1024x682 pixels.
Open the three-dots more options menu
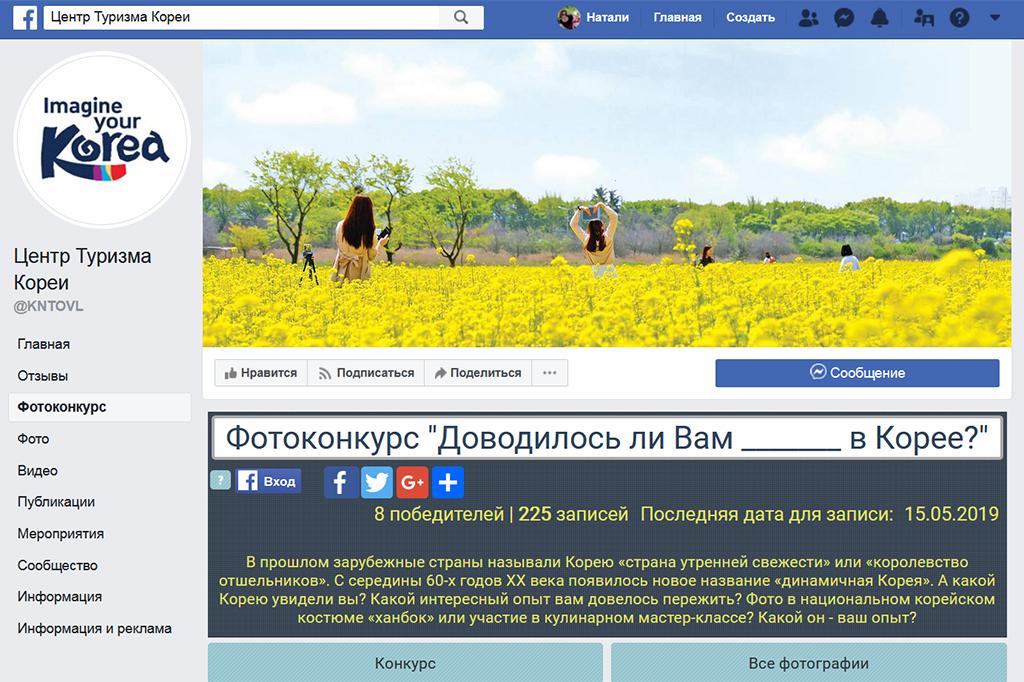[549, 373]
